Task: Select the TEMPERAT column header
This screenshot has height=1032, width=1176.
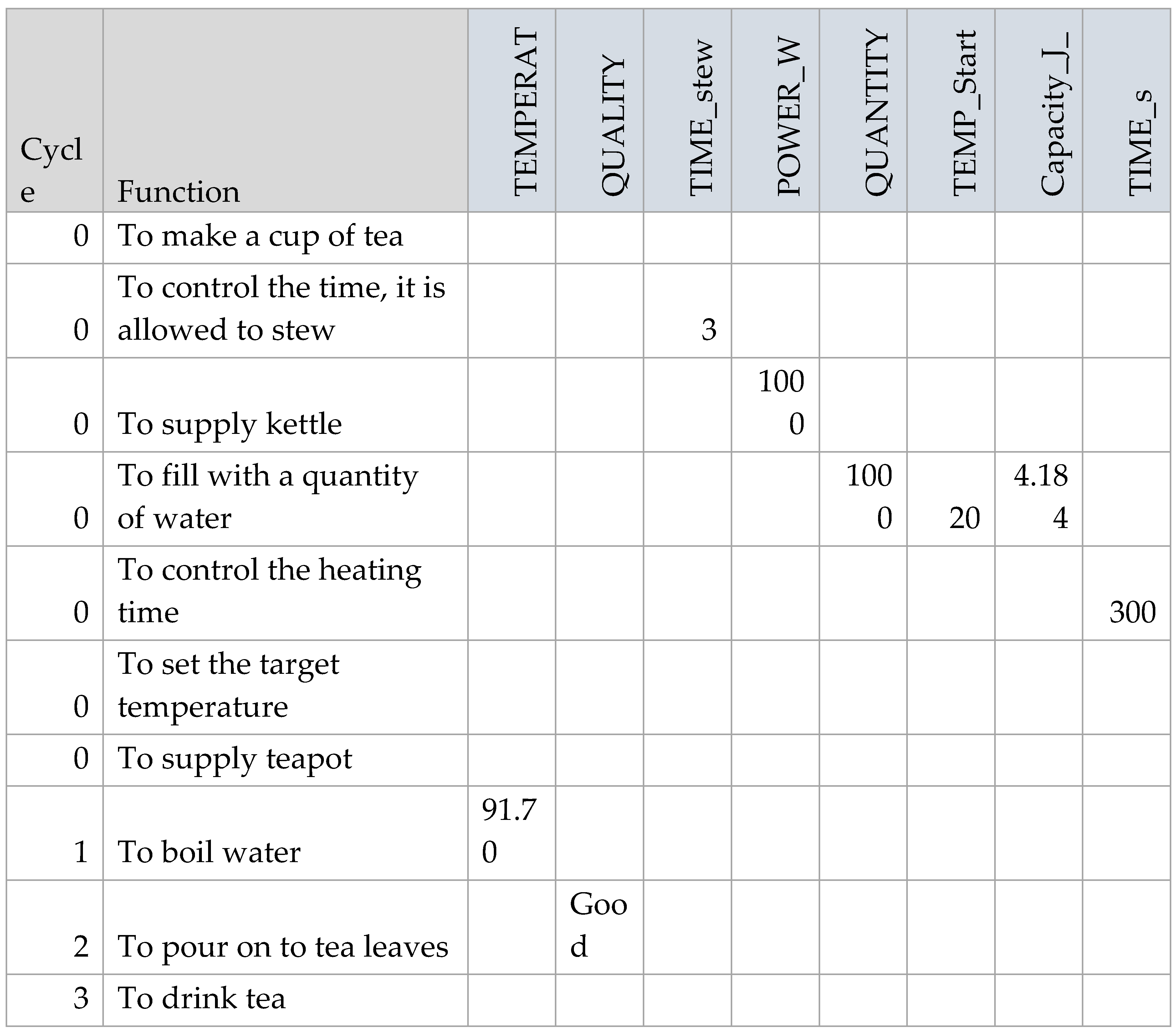Action: pos(525,113)
